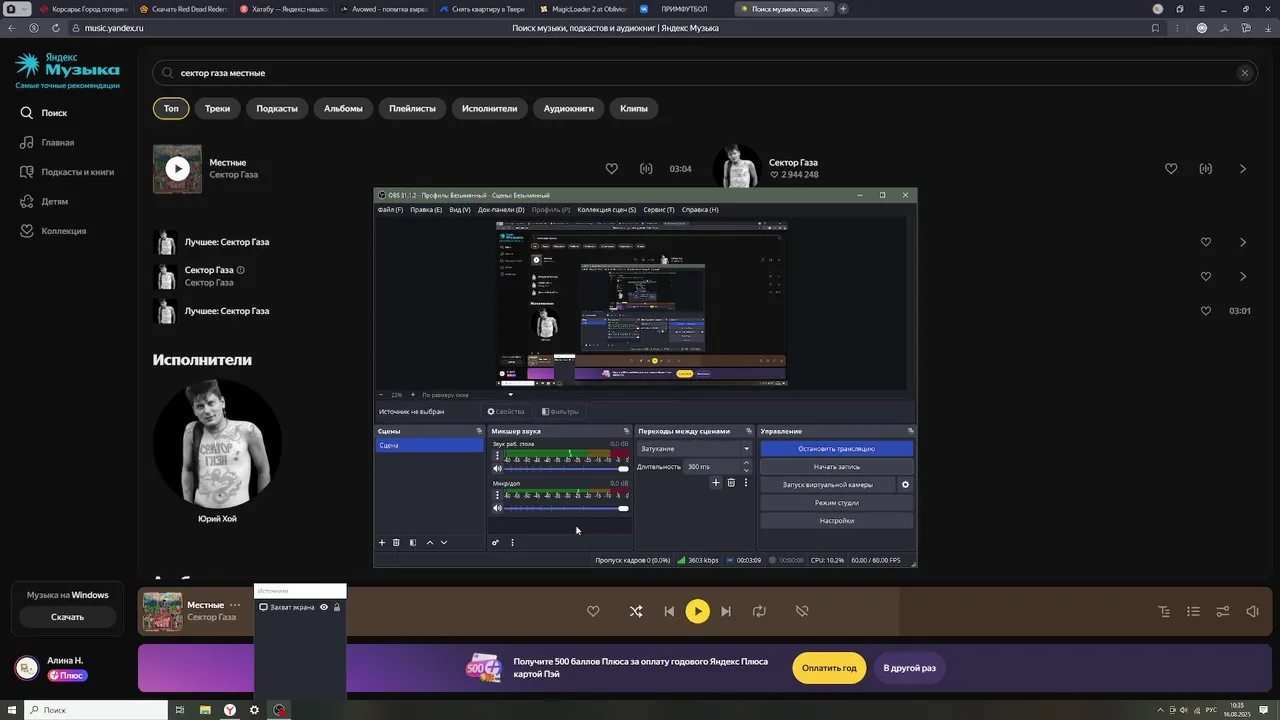This screenshot has height=720, width=1280.
Task: Adjust Микр/доп volume slider
Action: [567, 509]
